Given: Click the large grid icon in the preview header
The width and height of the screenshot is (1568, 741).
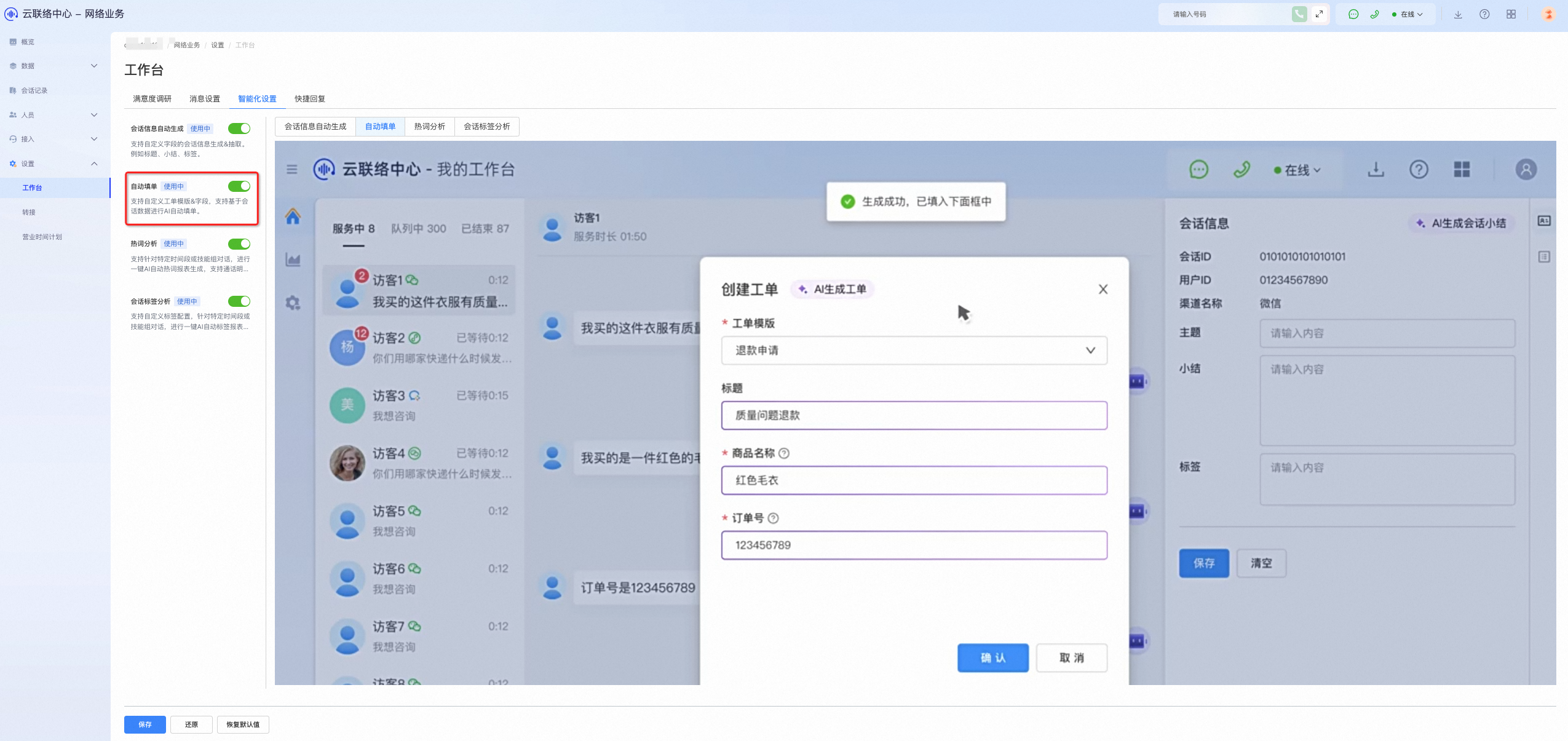Looking at the screenshot, I should coord(1462,169).
